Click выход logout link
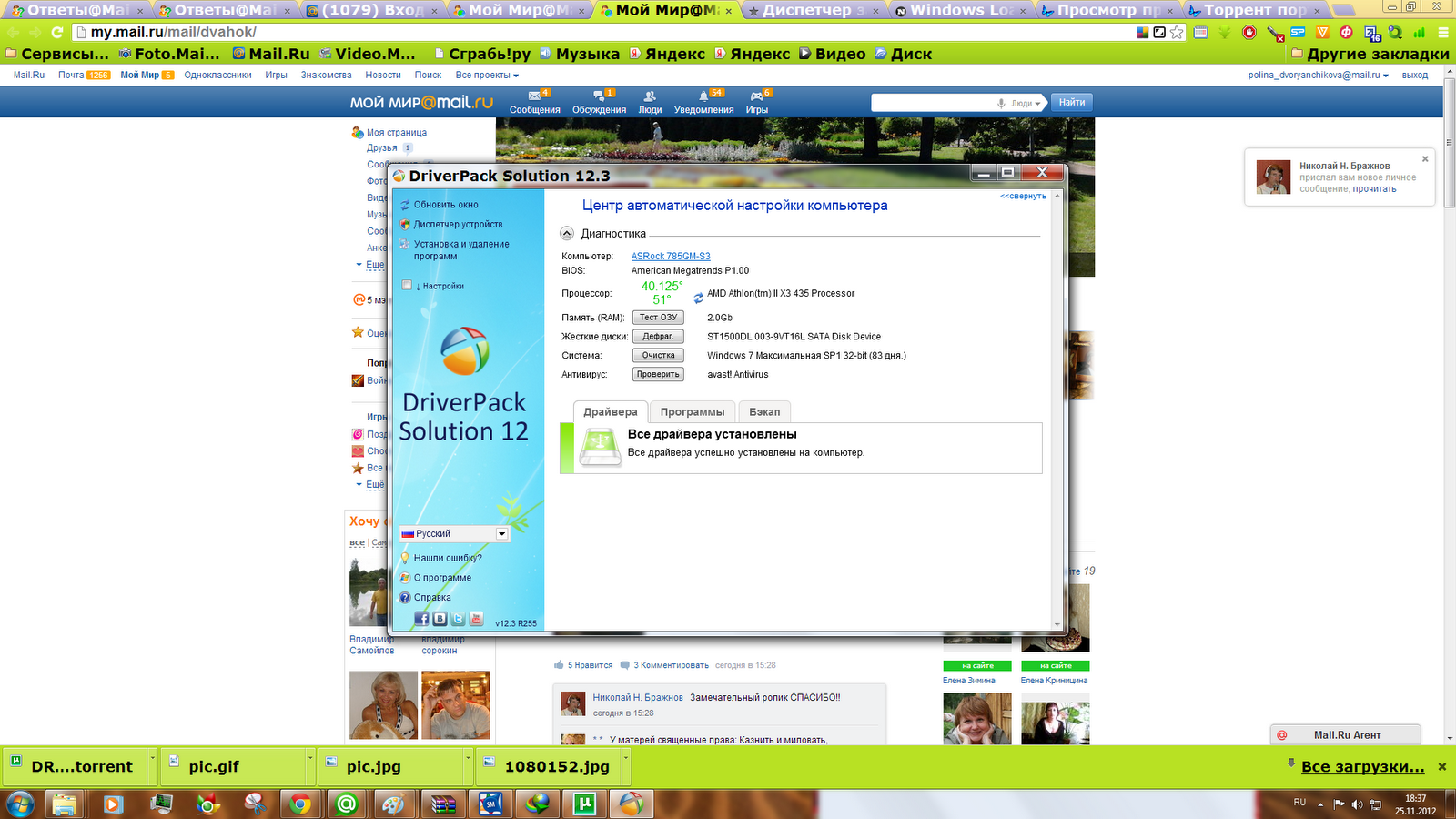The image size is (1456, 819). click(1414, 75)
